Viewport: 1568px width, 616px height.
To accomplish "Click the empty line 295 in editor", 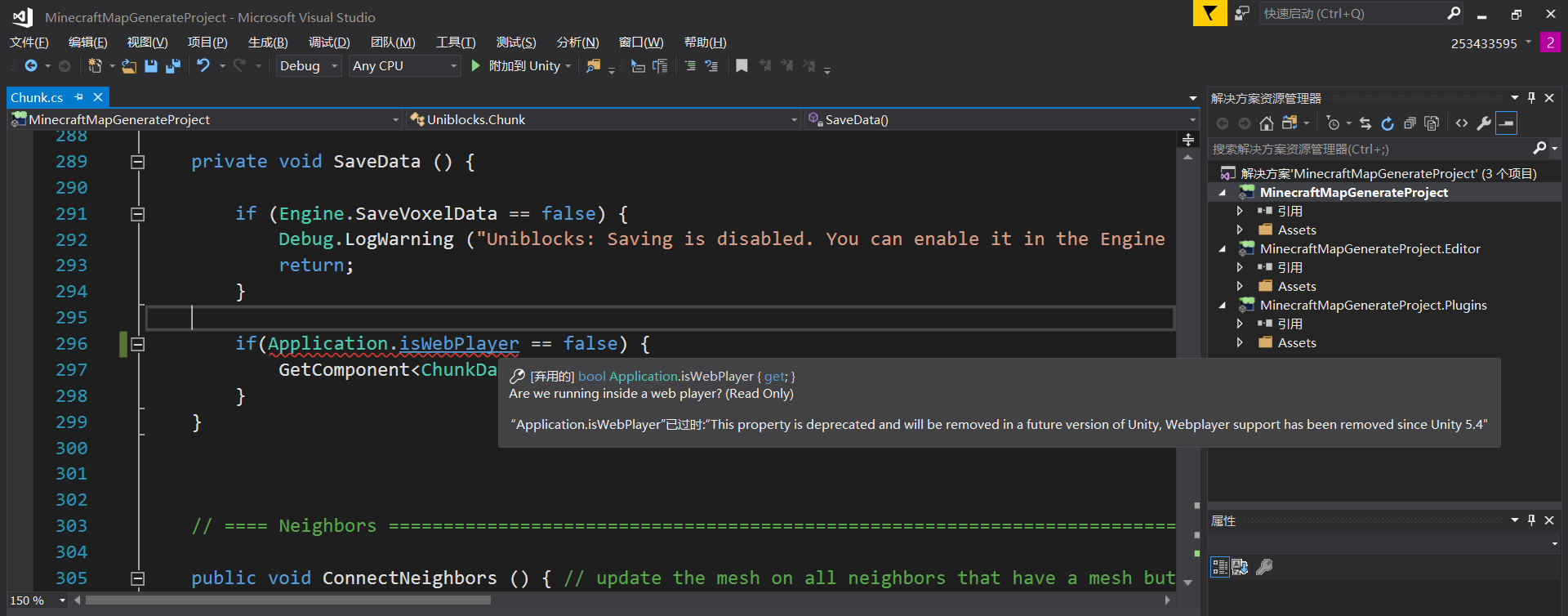I will pyautogui.click(x=660, y=318).
